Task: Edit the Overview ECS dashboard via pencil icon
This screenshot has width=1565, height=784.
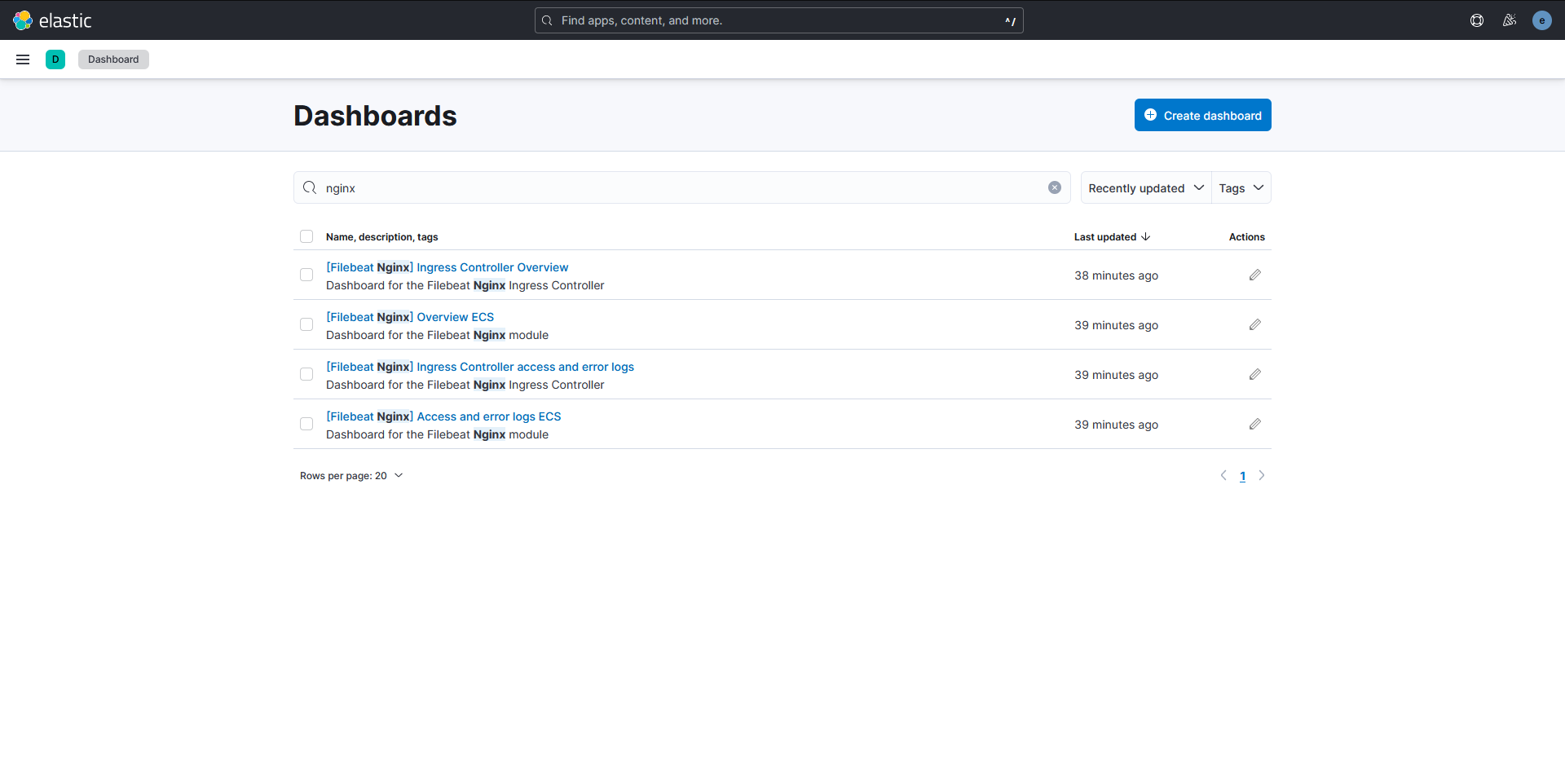Action: [x=1254, y=324]
